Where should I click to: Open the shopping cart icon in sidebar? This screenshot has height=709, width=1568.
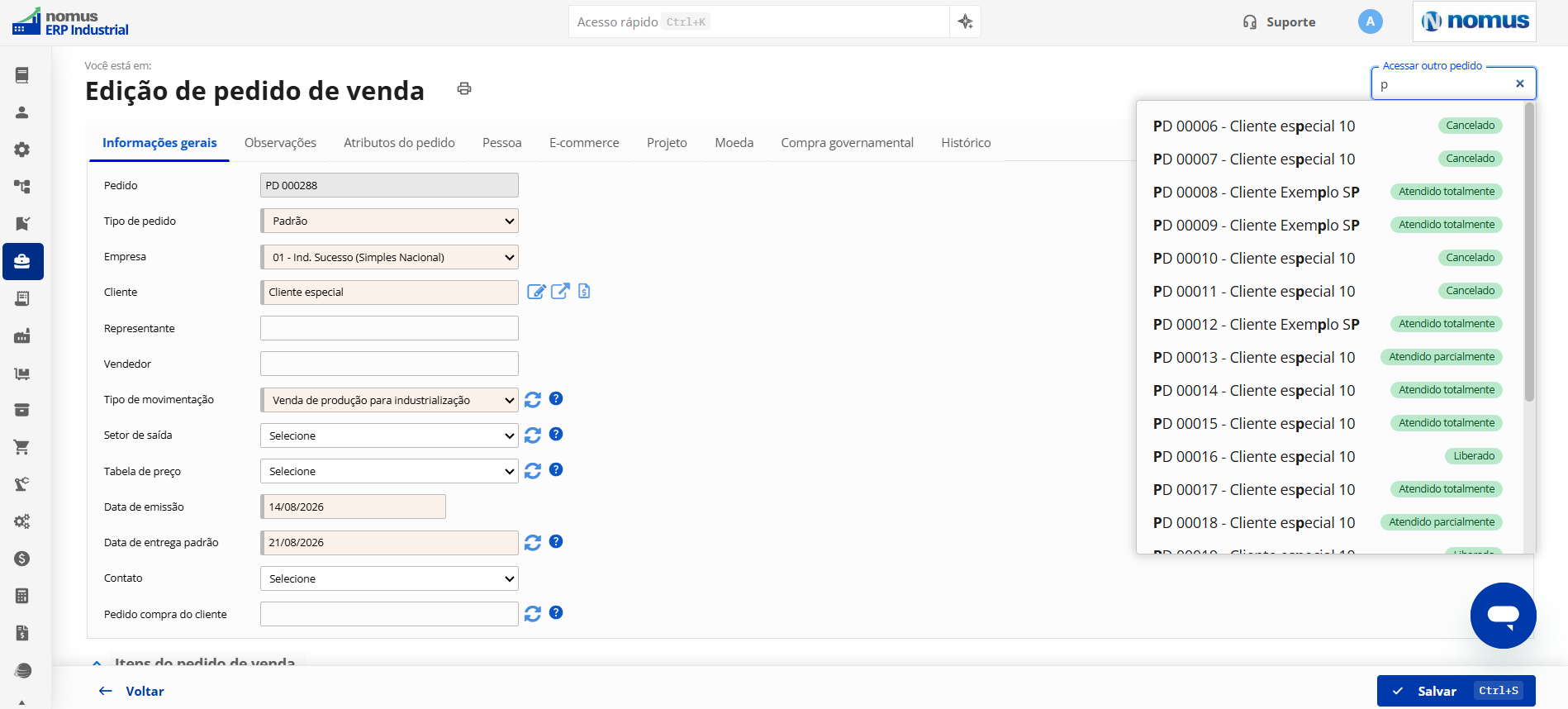point(22,447)
